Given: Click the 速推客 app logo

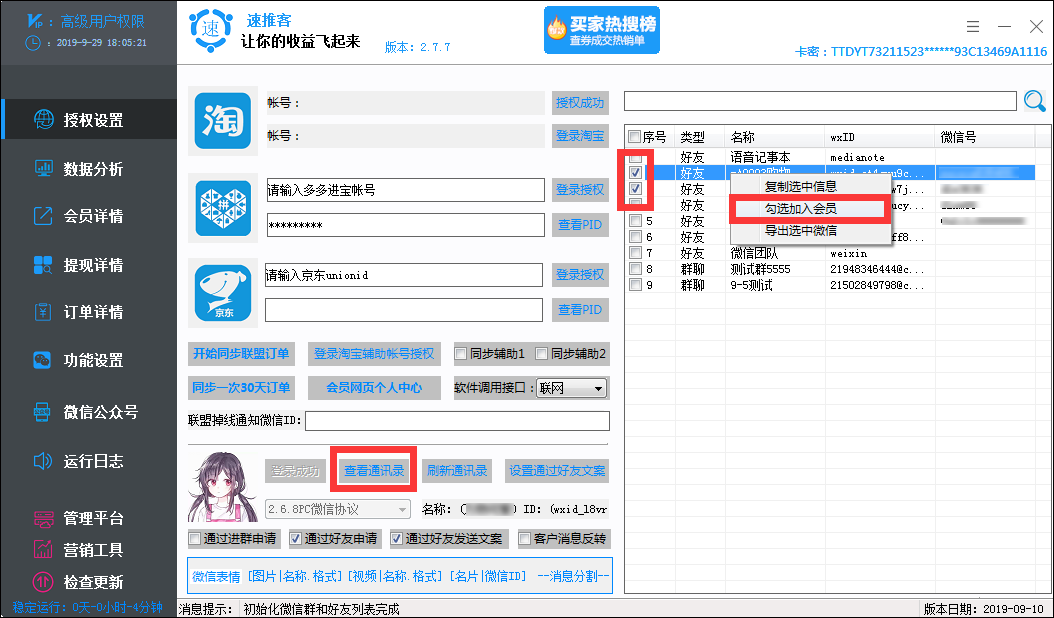Looking at the screenshot, I should point(211,30).
